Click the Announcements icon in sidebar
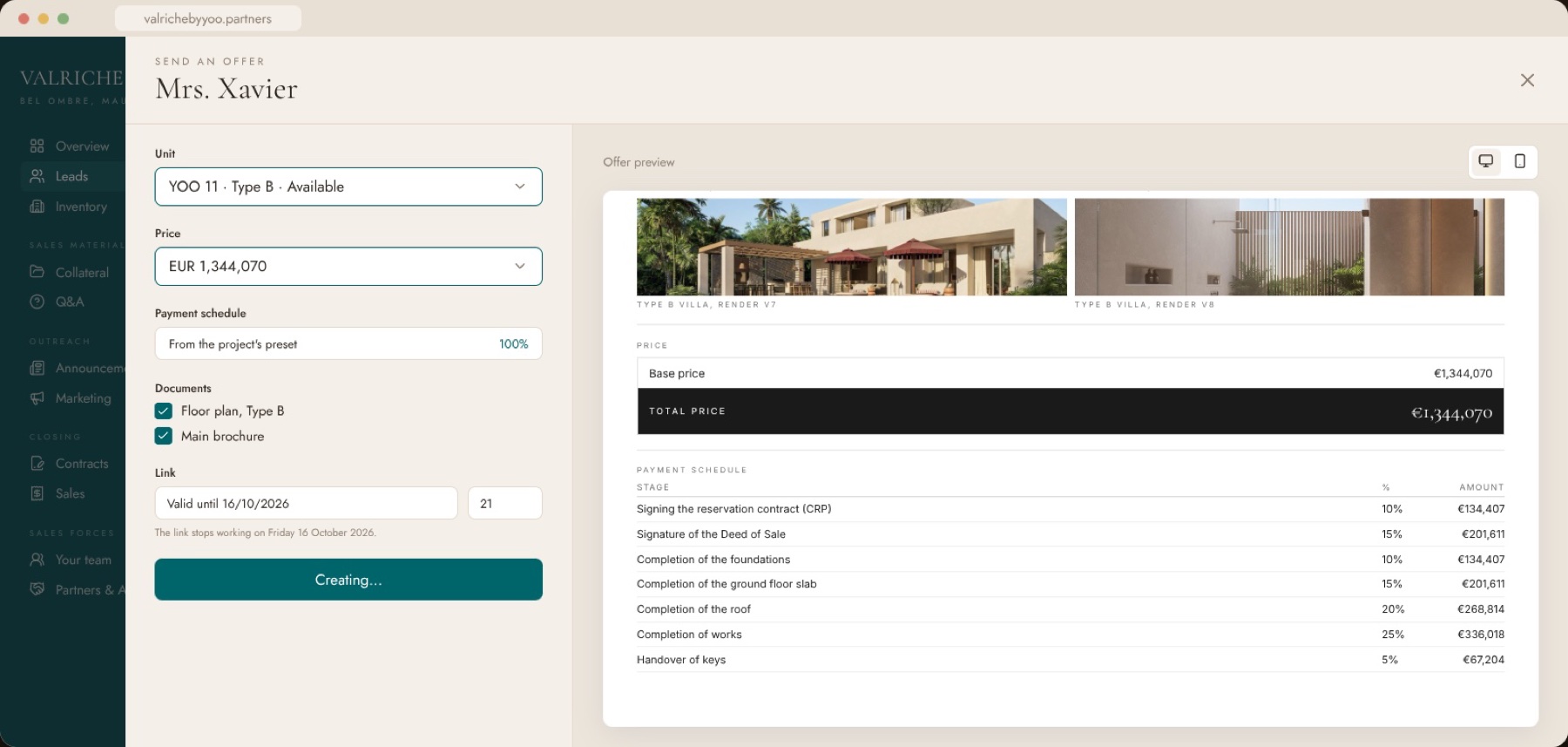This screenshot has height=747, width=1568. 37,368
